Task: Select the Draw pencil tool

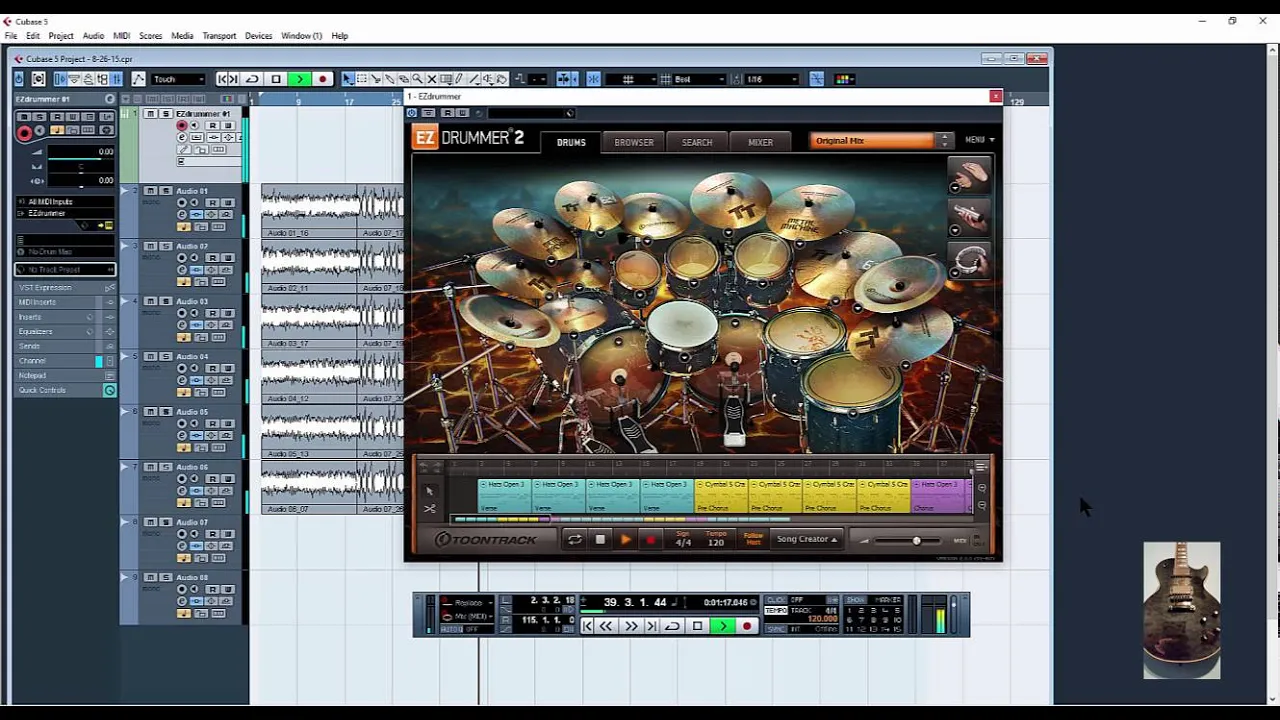Action: point(459,79)
